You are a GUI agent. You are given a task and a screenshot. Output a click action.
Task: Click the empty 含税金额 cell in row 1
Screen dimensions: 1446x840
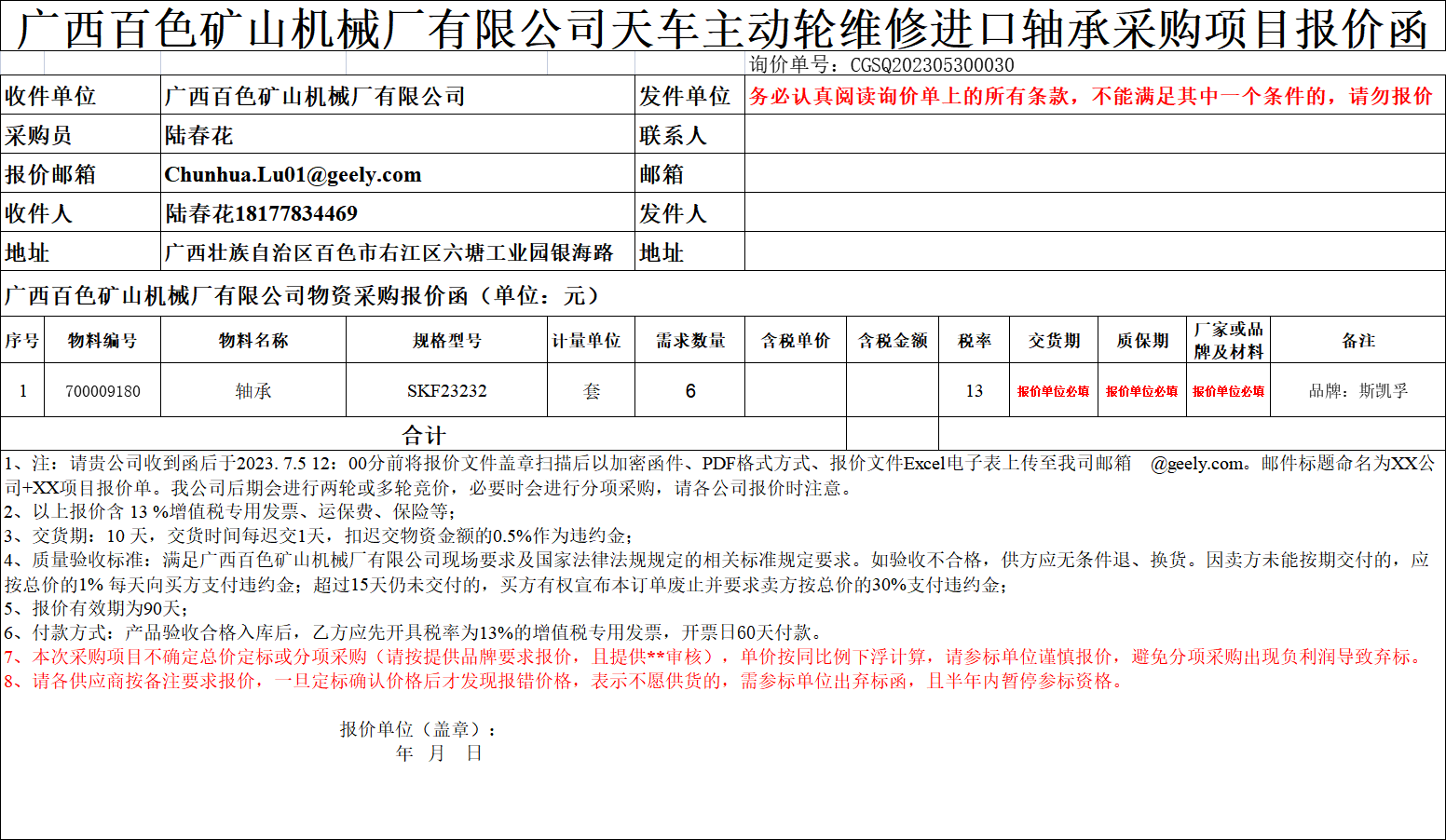(x=893, y=390)
